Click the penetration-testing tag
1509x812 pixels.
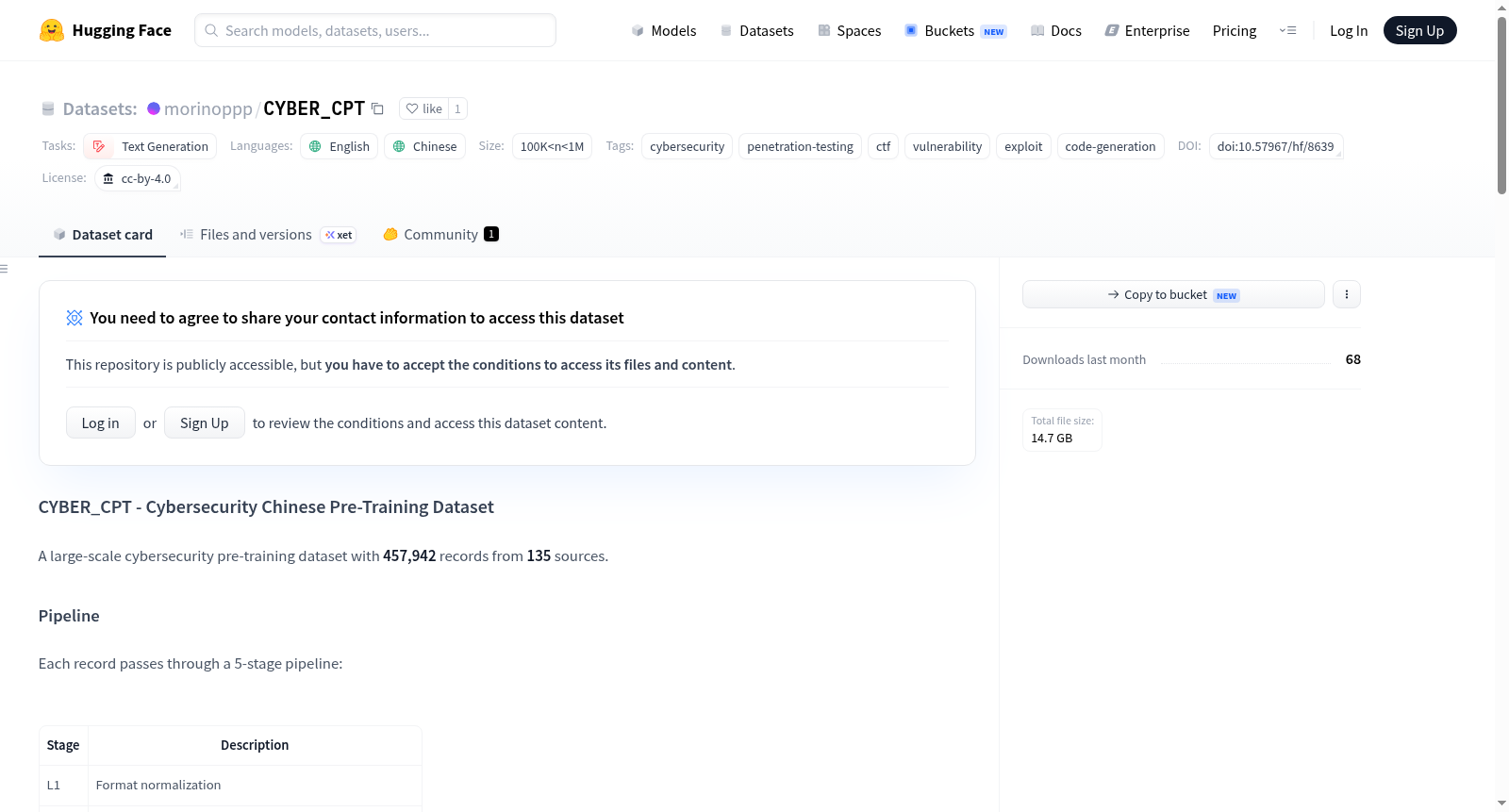pyautogui.click(x=800, y=146)
